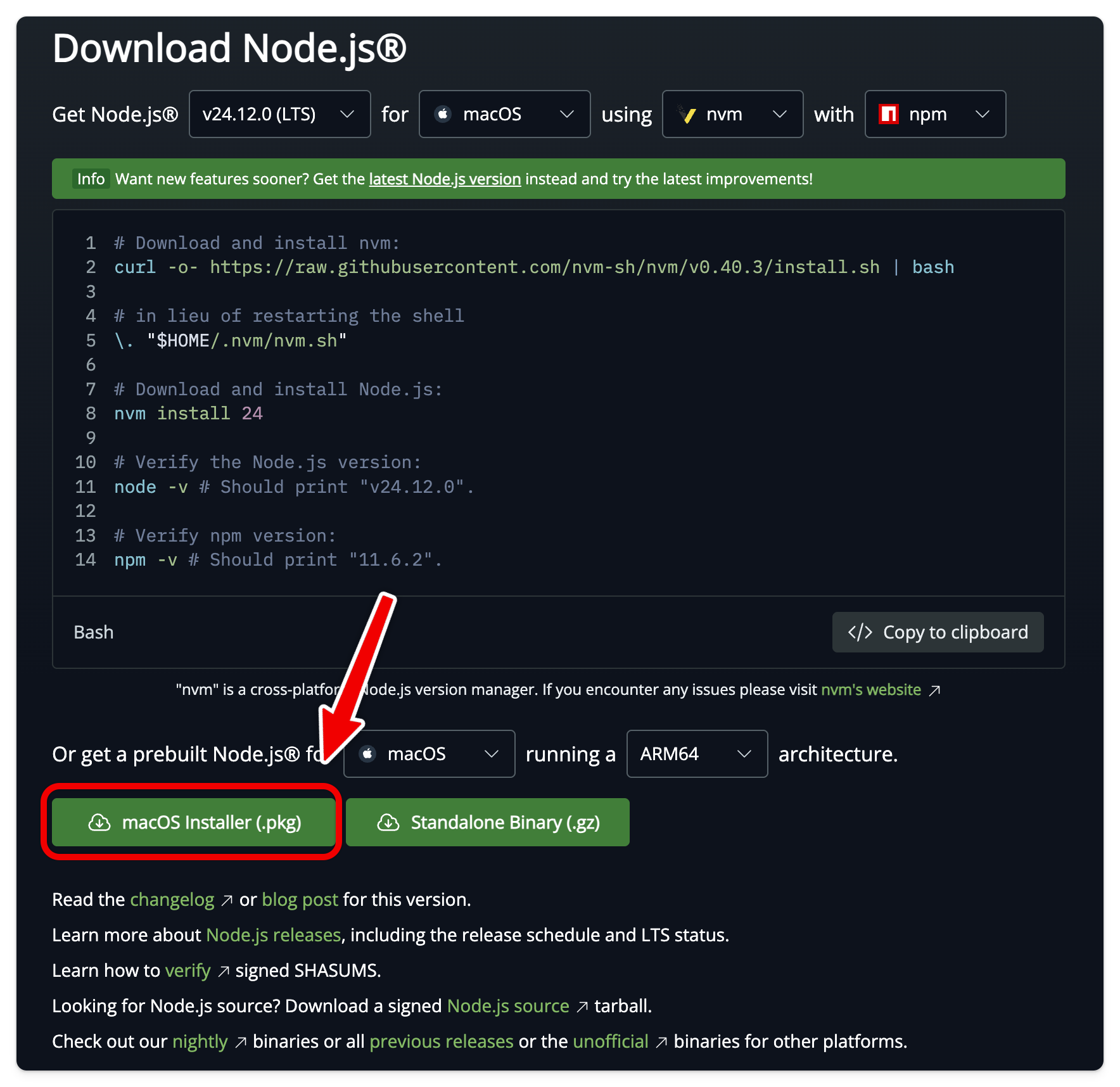Click the 'nvm install 24' code line
Viewport: 1120px width, 1087px height.
(188, 414)
